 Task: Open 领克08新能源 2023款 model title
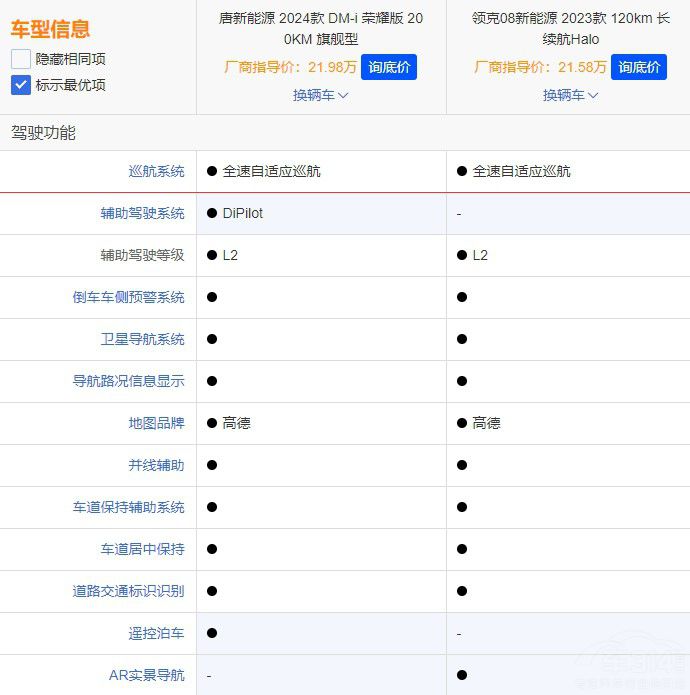(x=571, y=29)
